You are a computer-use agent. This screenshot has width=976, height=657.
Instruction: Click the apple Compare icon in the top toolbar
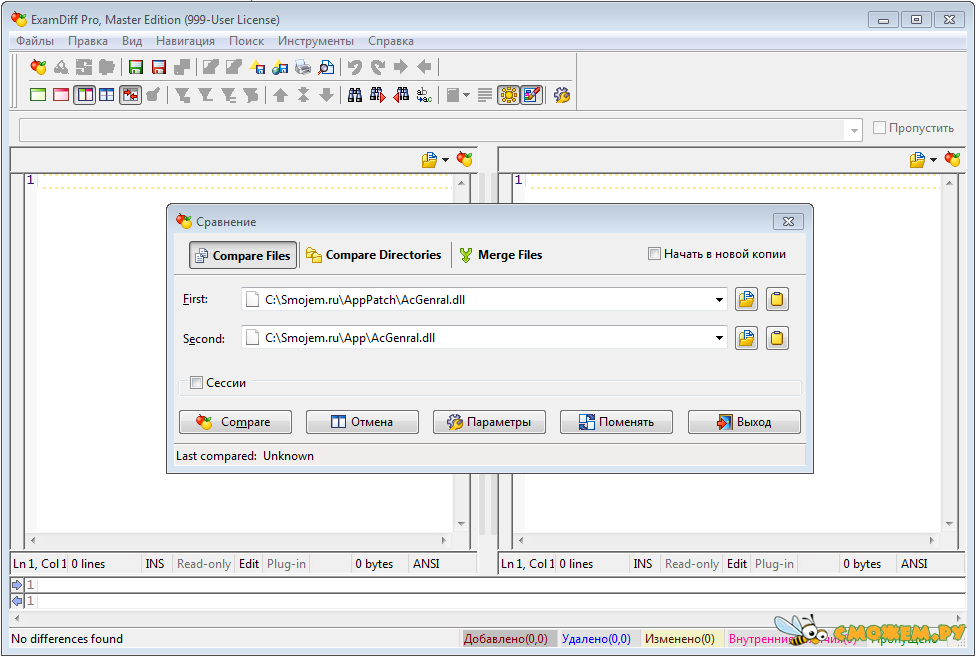(x=39, y=67)
